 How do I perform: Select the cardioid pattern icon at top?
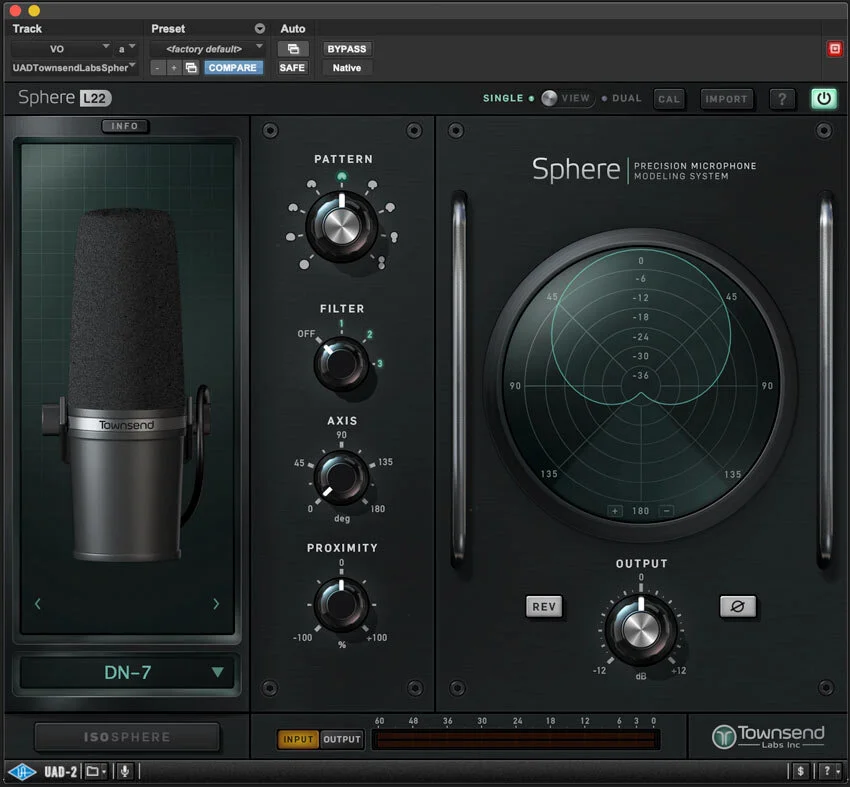(342, 176)
